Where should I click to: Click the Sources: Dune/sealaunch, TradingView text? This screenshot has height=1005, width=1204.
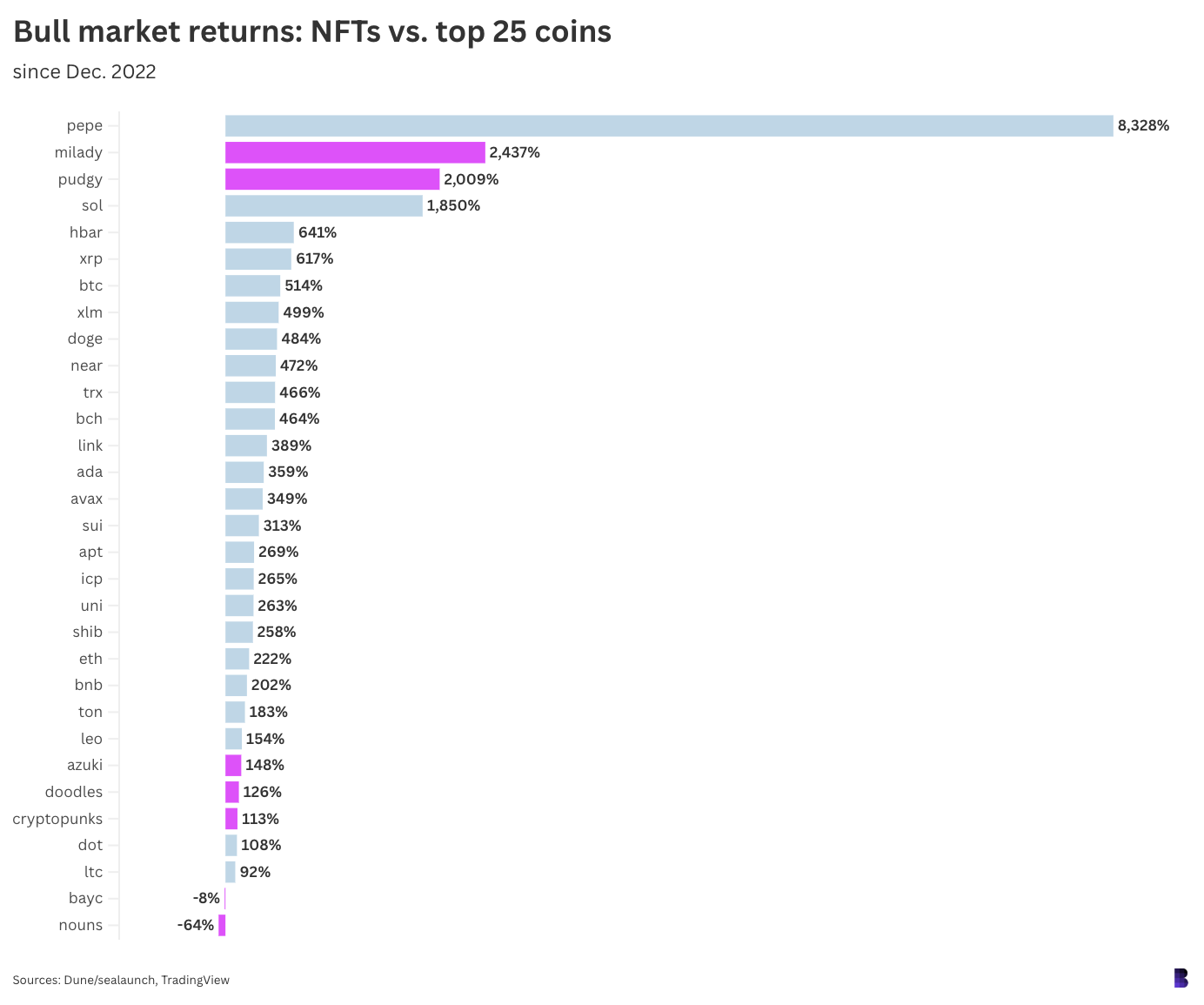[121, 980]
